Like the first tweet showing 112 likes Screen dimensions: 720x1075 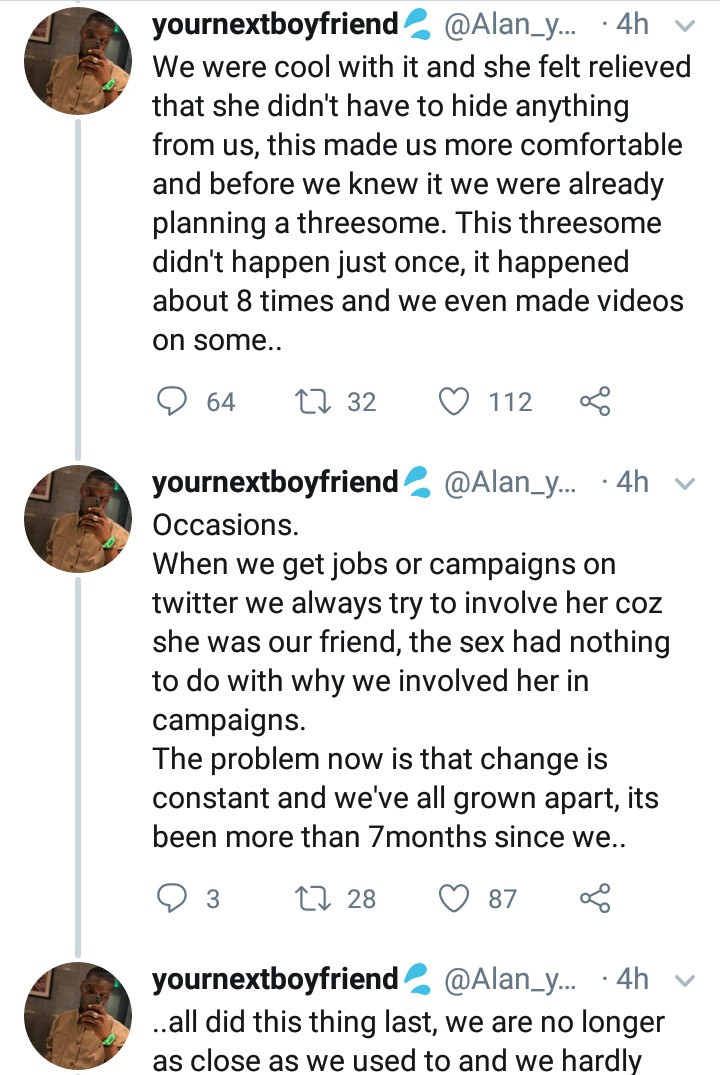456,401
